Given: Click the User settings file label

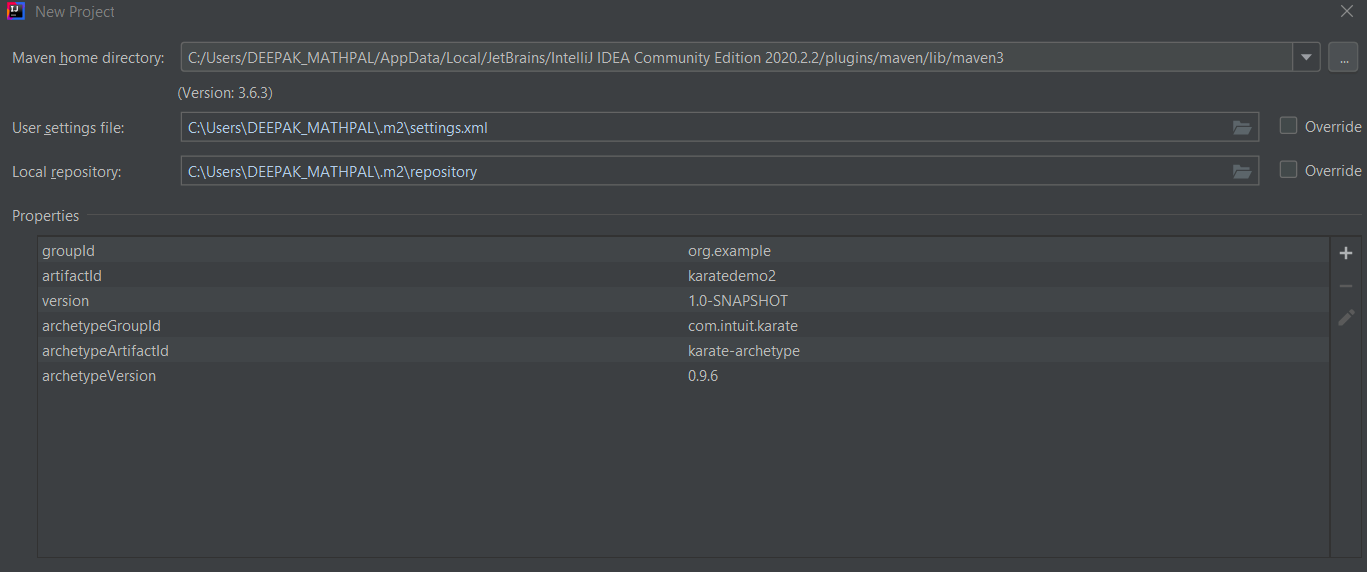Looking at the screenshot, I should coord(68,128).
